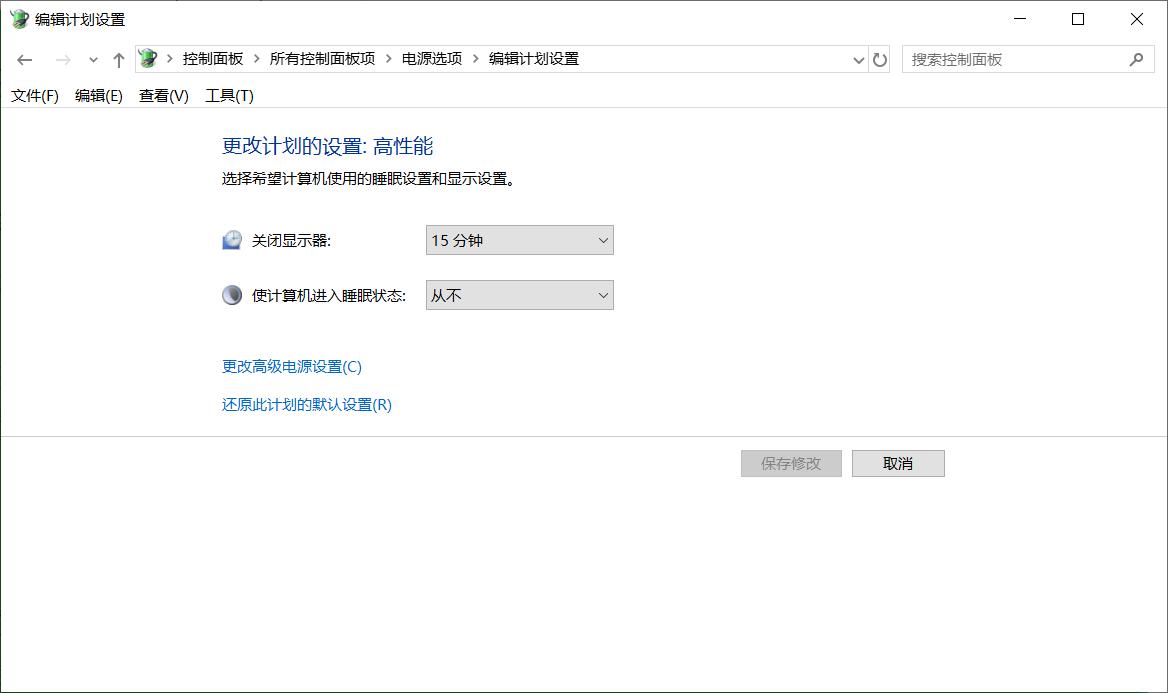Viewport: 1168px width, 693px height.
Task: Open the 工具 menu
Action: 229,95
